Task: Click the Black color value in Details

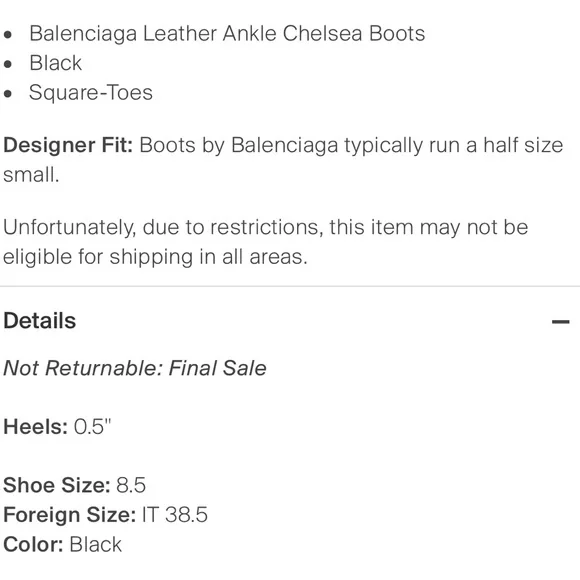Action: [95, 544]
